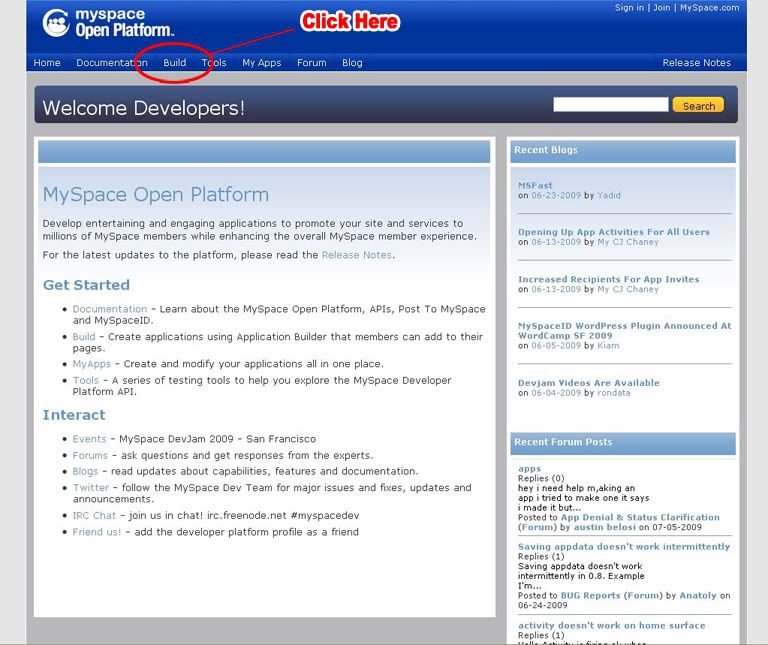This screenshot has width=768, height=645.
Task: Open austin belosi profile link
Action: pos(605,527)
